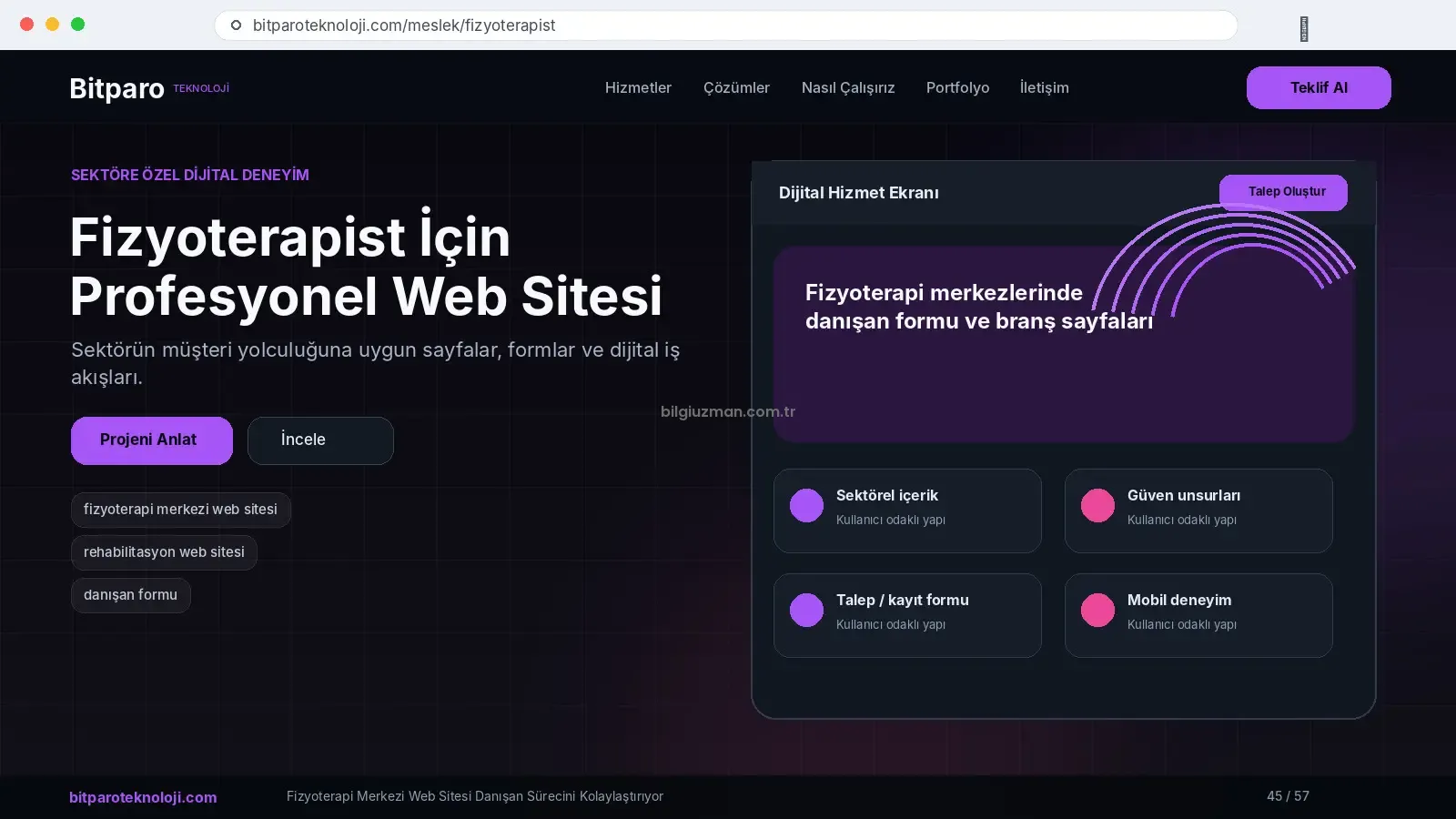Select the danışan formu tag
The width and height of the screenshot is (1456, 819).
(x=130, y=595)
